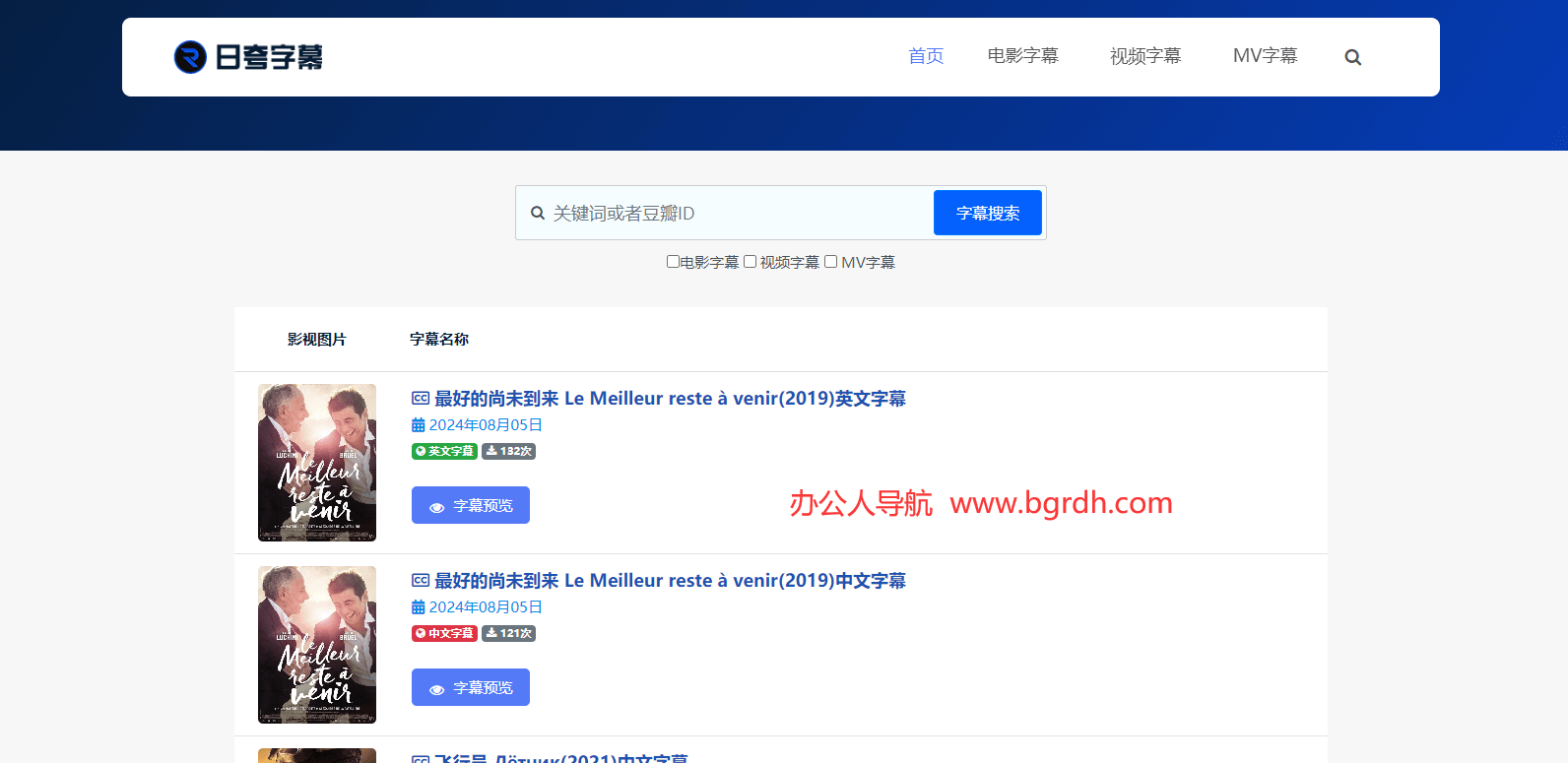Switch to the MV字幕 navigation item

coord(1265,56)
